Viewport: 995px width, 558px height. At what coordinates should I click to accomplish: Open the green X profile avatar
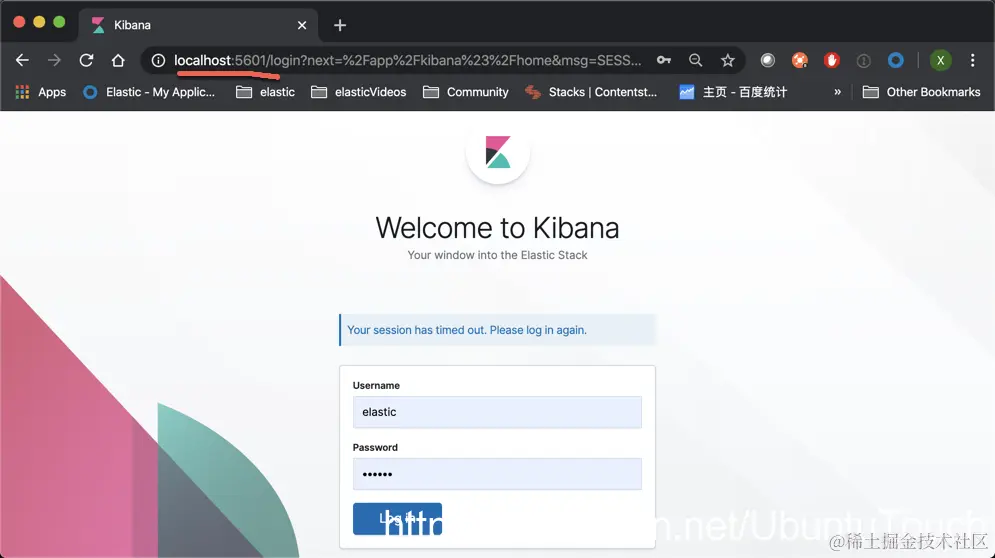point(940,60)
